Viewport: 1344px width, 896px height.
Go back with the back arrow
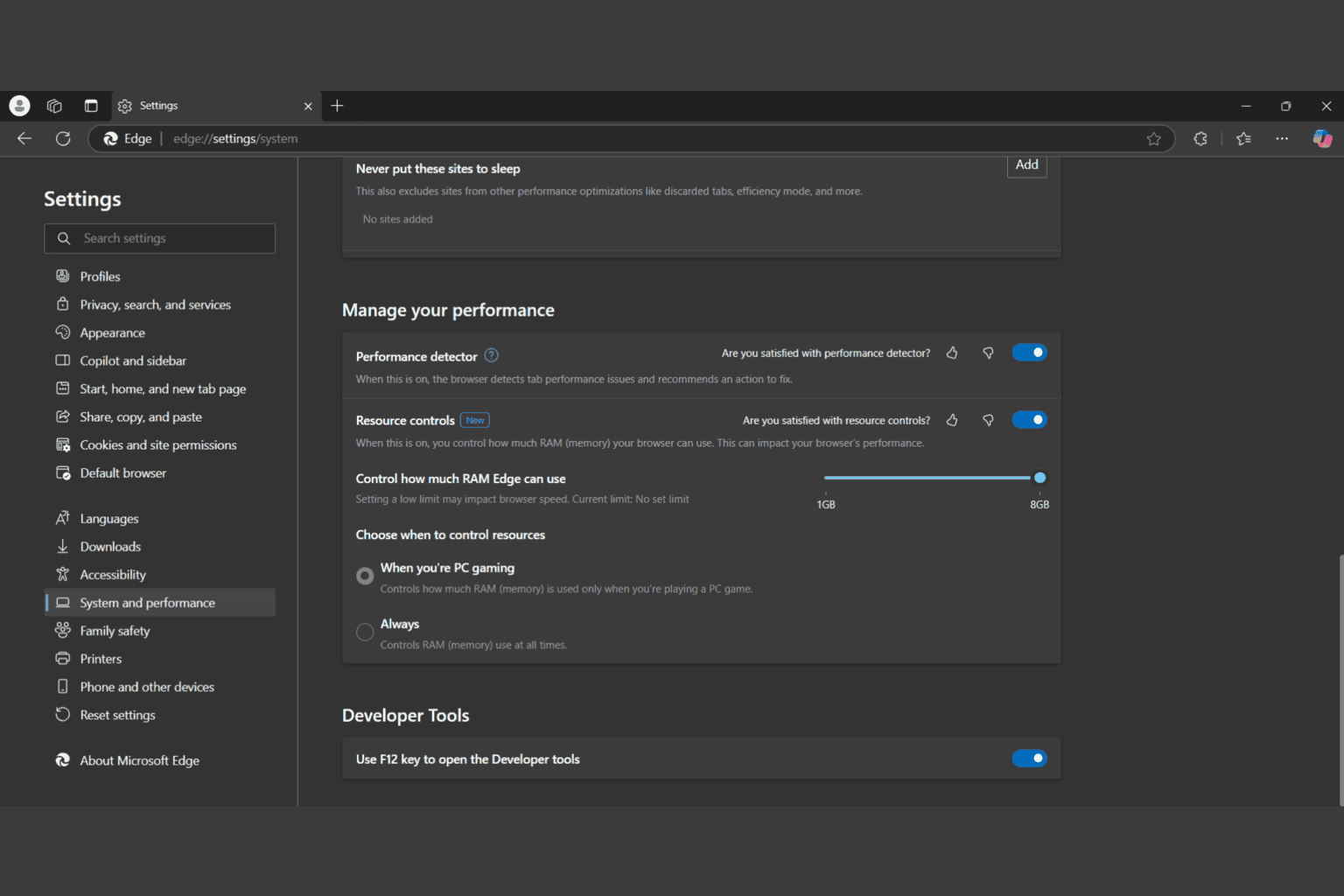click(24, 138)
